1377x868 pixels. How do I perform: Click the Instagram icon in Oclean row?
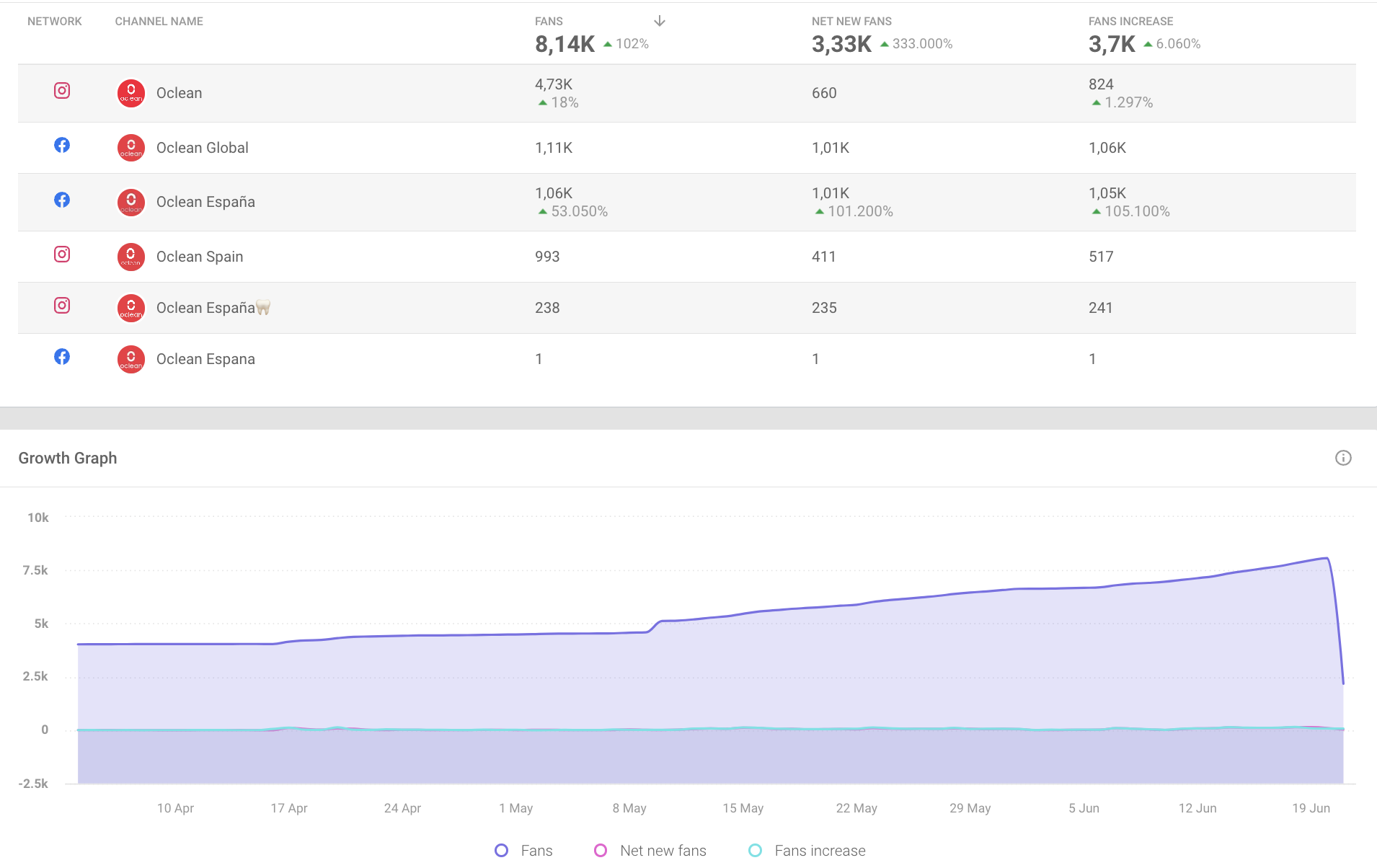coord(62,91)
